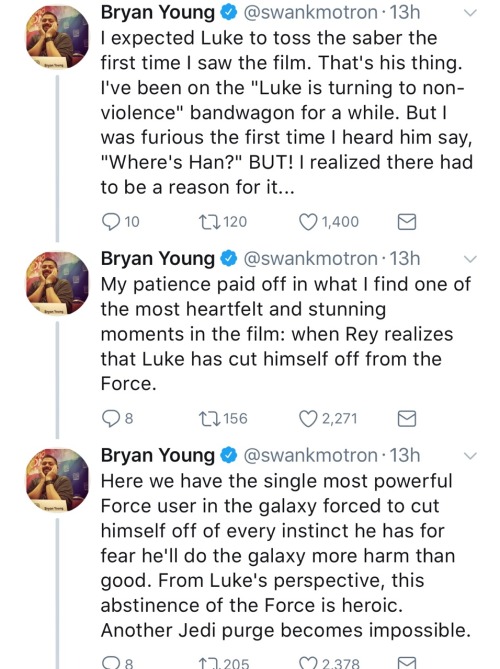Screen dimensions: 500x669
Task: Open the profile photo beside the third tweet
Action: coord(58,480)
